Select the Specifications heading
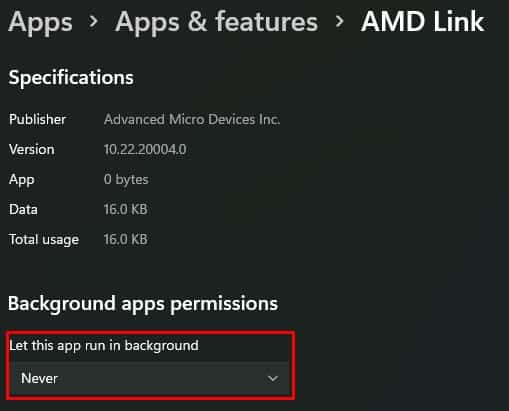 (x=71, y=78)
